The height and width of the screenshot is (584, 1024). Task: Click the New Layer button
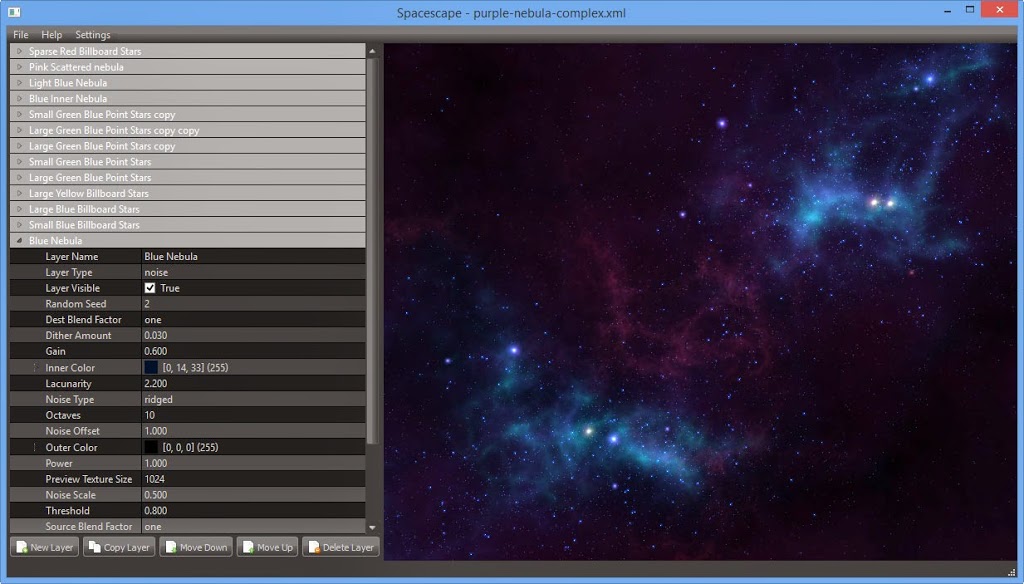click(x=44, y=547)
